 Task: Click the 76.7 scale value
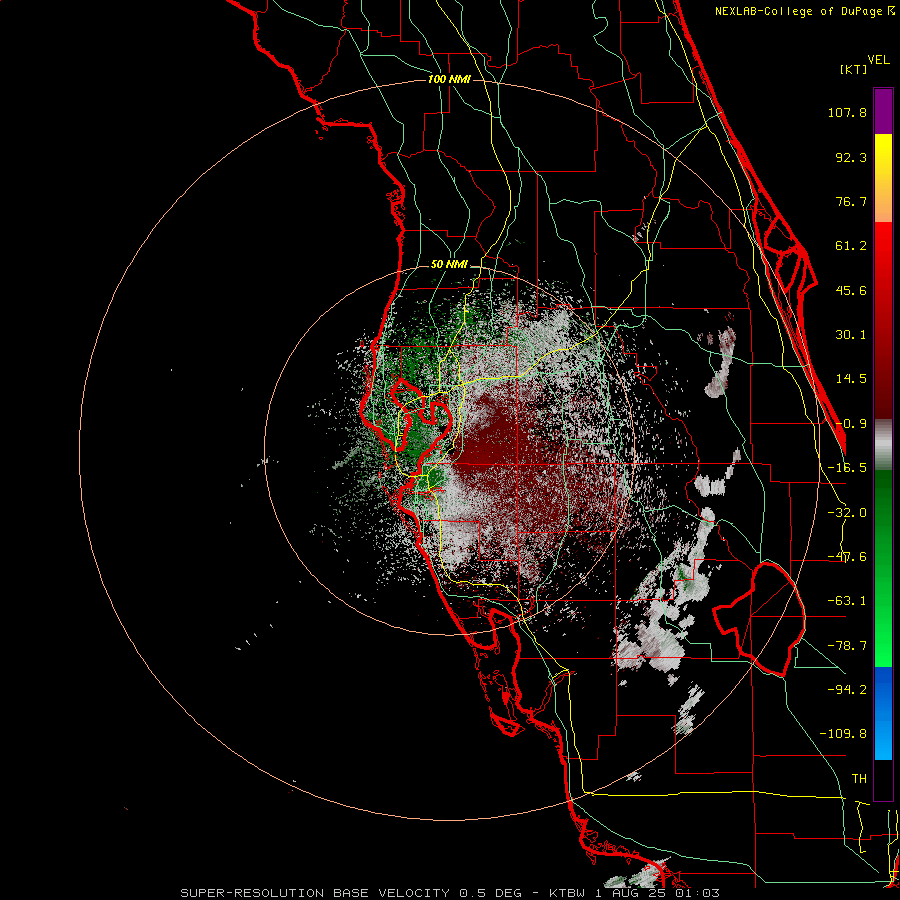click(x=851, y=201)
